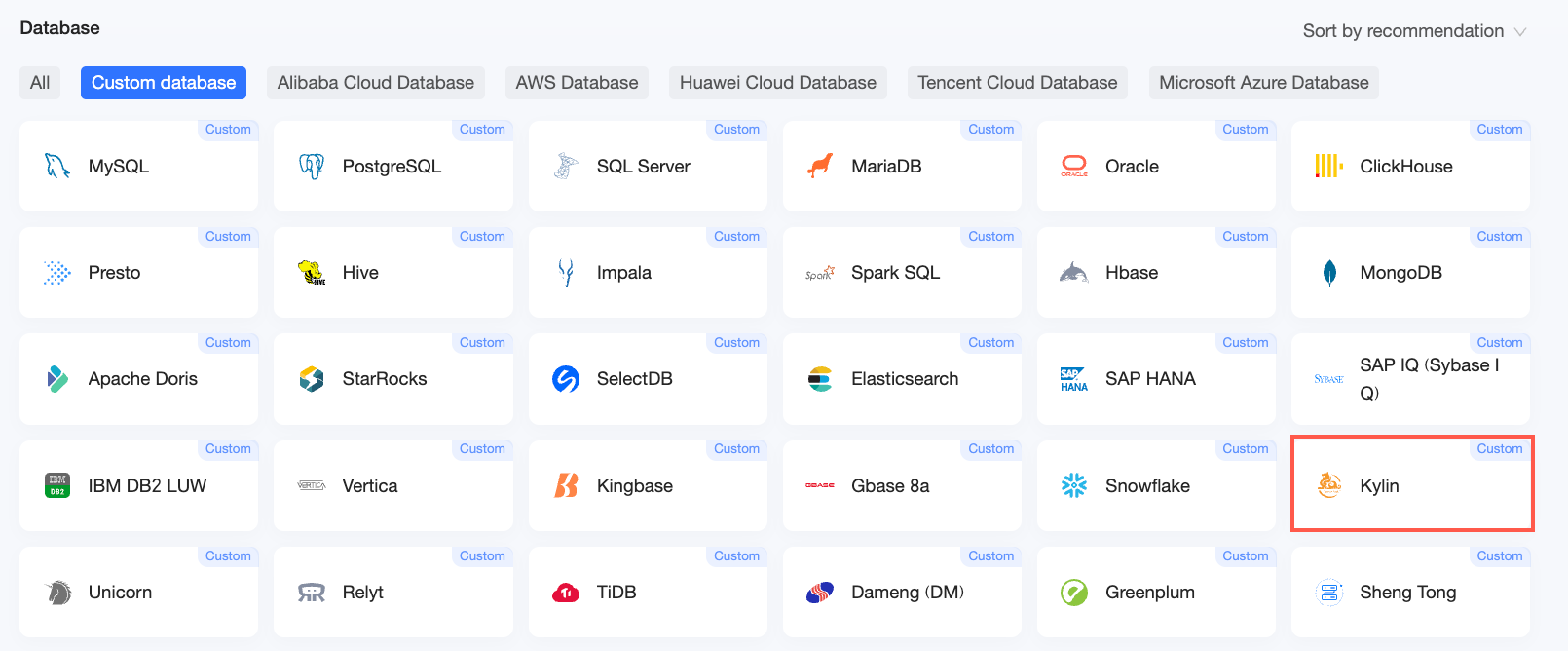Select the Apache Doris label text
1568x651 pixels.
143,379
